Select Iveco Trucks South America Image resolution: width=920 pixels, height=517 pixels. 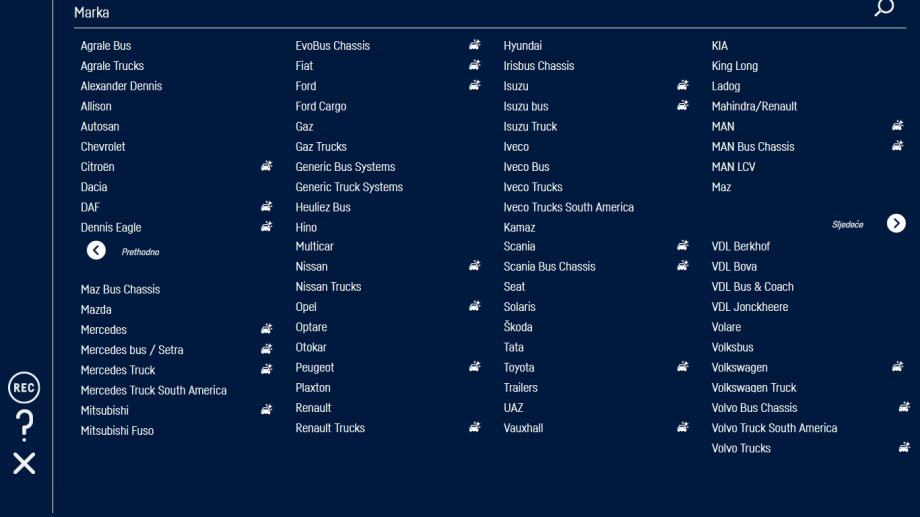click(x=568, y=207)
